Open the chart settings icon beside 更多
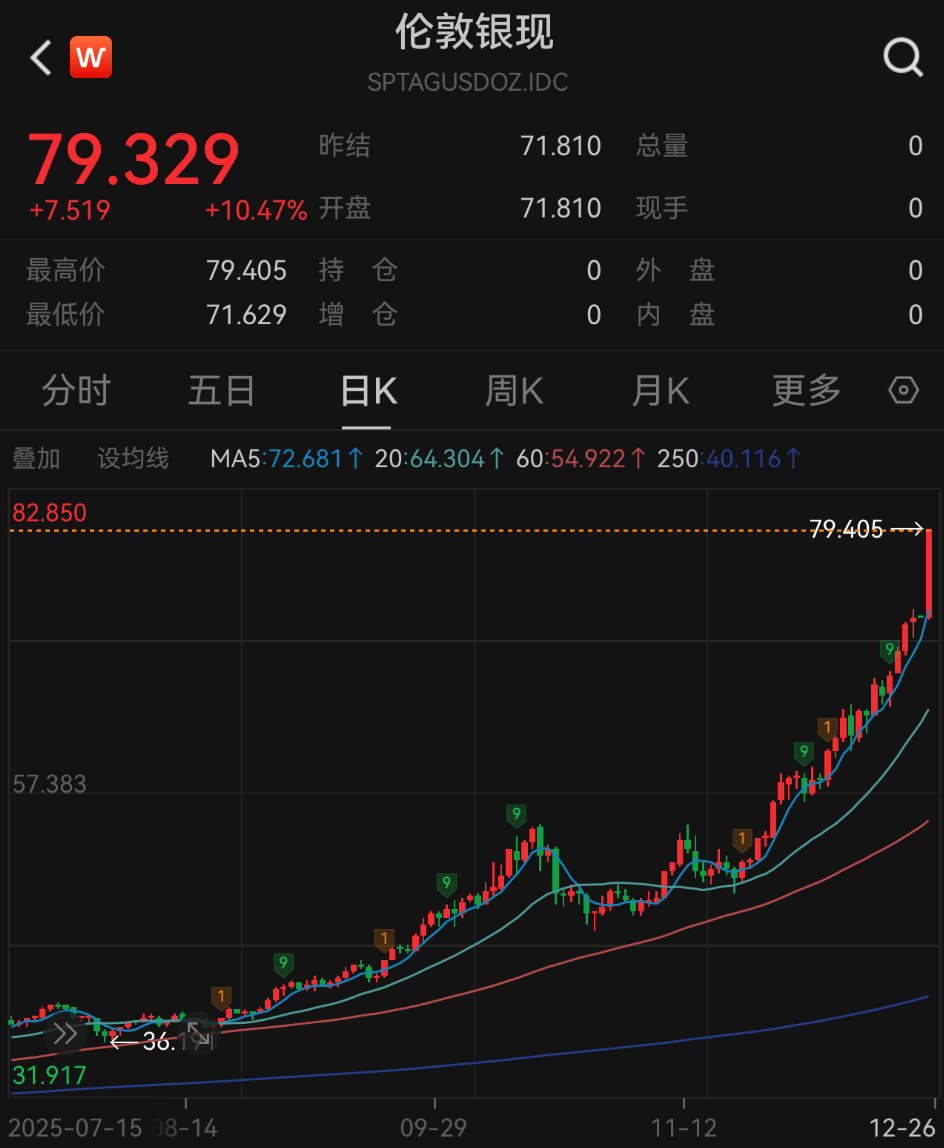Viewport: 944px width, 1148px height. 902,391
